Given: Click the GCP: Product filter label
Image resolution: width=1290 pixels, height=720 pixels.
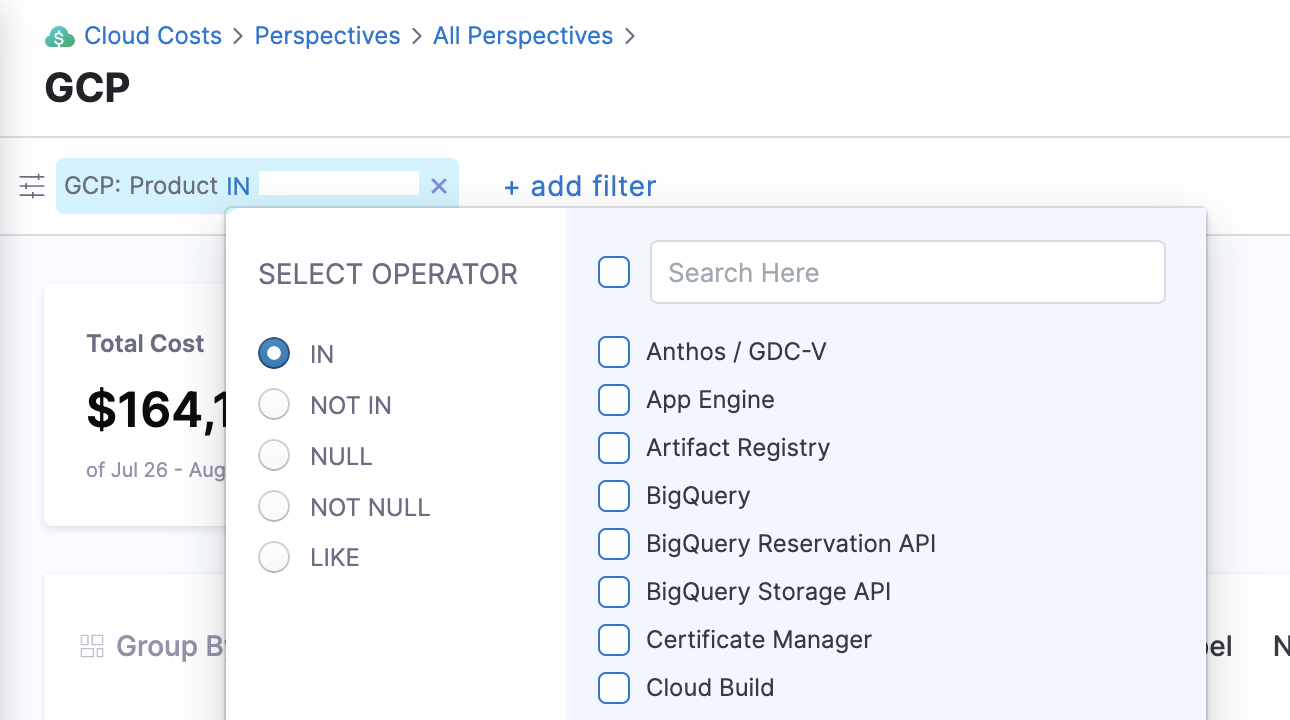Looking at the screenshot, I should (x=141, y=186).
